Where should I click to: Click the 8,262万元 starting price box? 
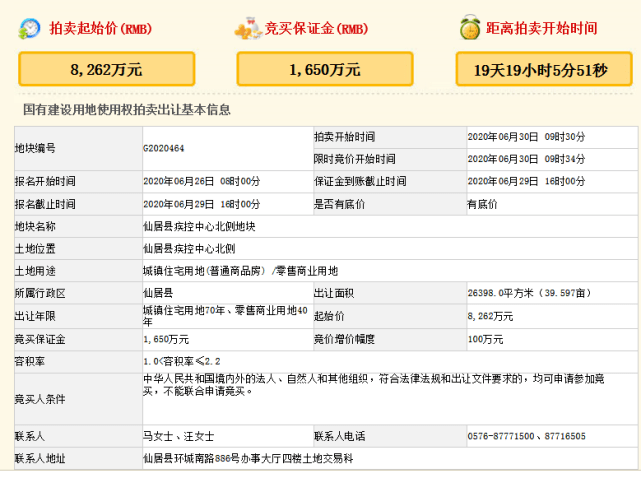point(106,69)
